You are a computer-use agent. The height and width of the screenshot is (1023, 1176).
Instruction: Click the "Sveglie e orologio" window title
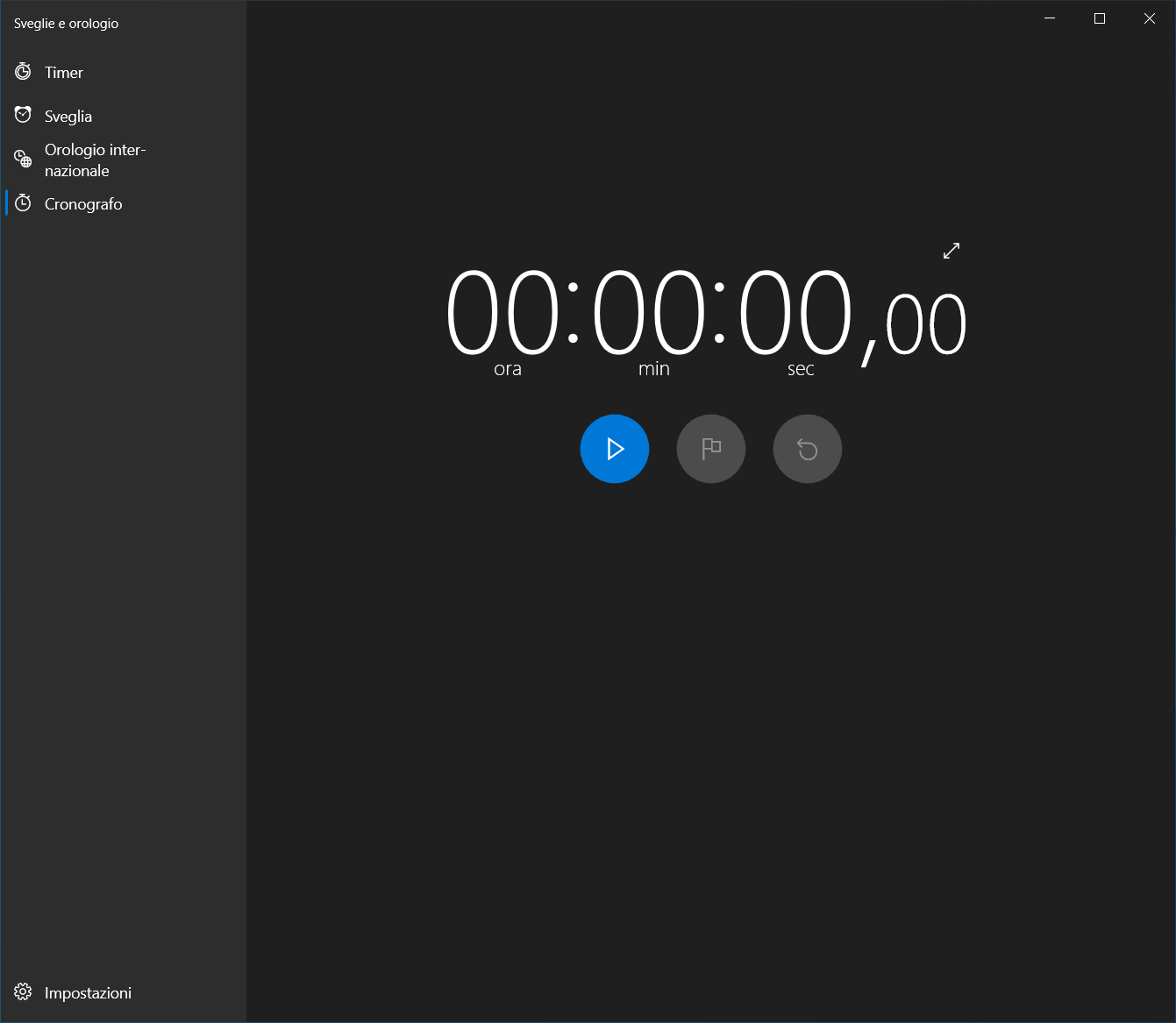click(67, 24)
